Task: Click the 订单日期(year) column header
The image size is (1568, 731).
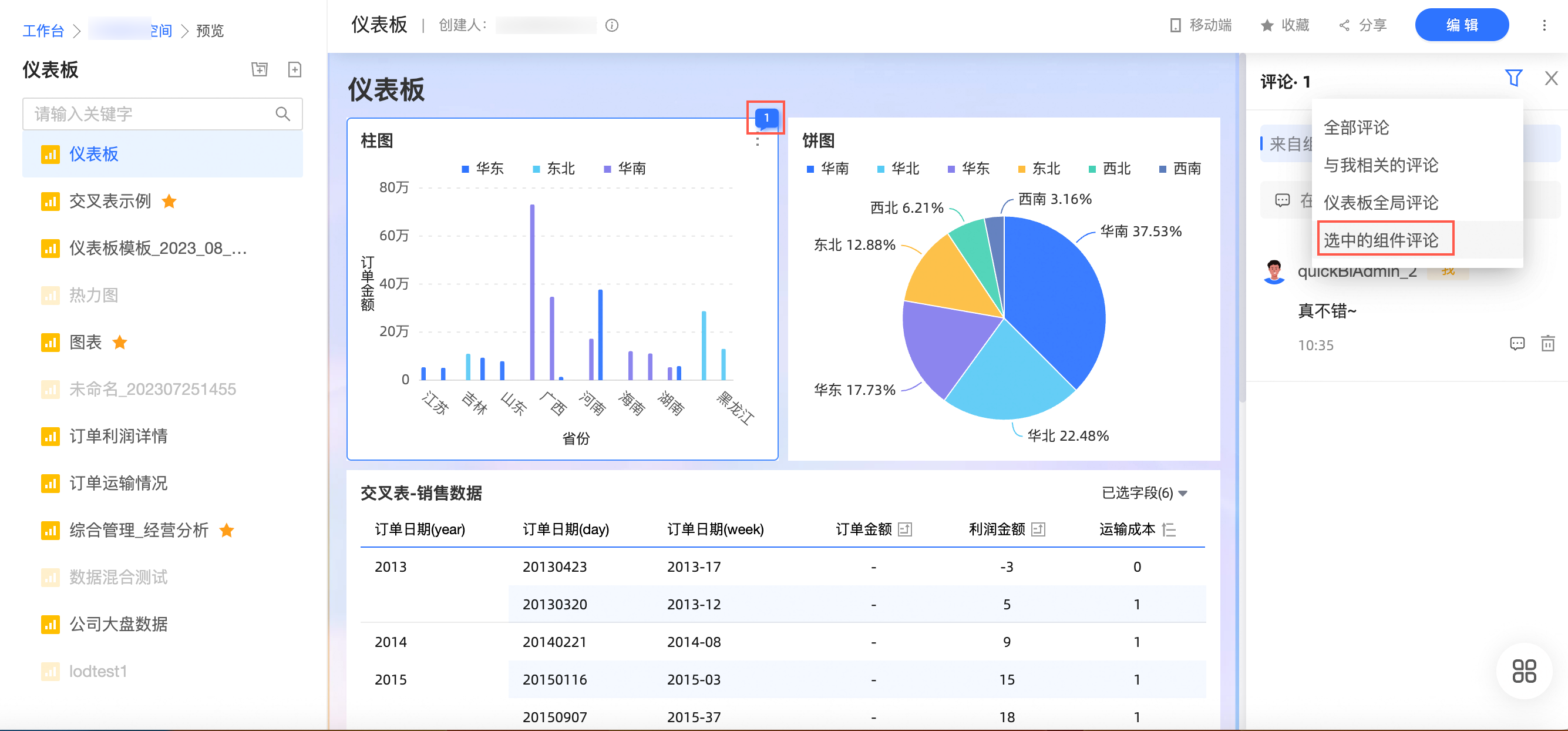Action: pyautogui.click(x=419, y=529)
